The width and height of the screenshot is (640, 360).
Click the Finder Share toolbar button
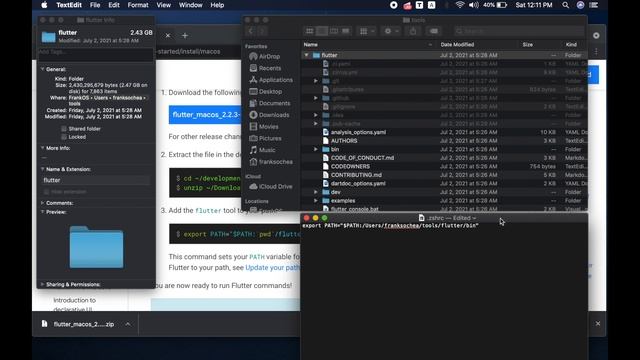tap(413, 31)
